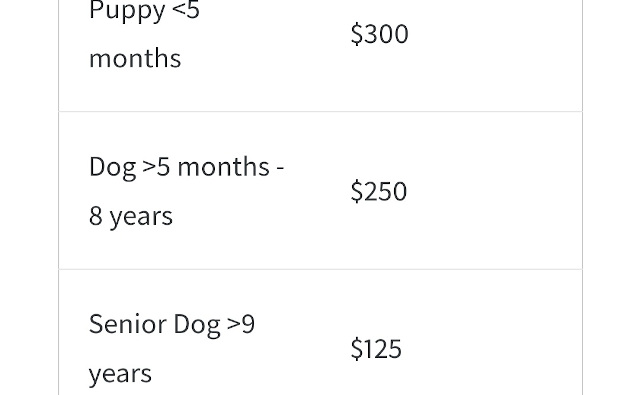Select the $125 price value

376,348
